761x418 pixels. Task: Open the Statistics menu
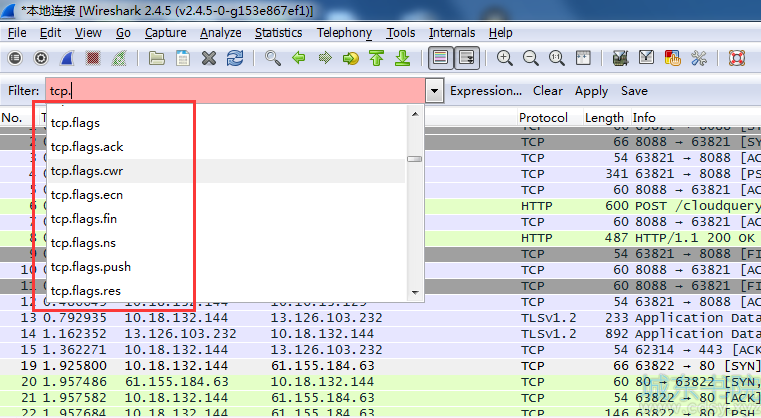[x=279, y=33]
